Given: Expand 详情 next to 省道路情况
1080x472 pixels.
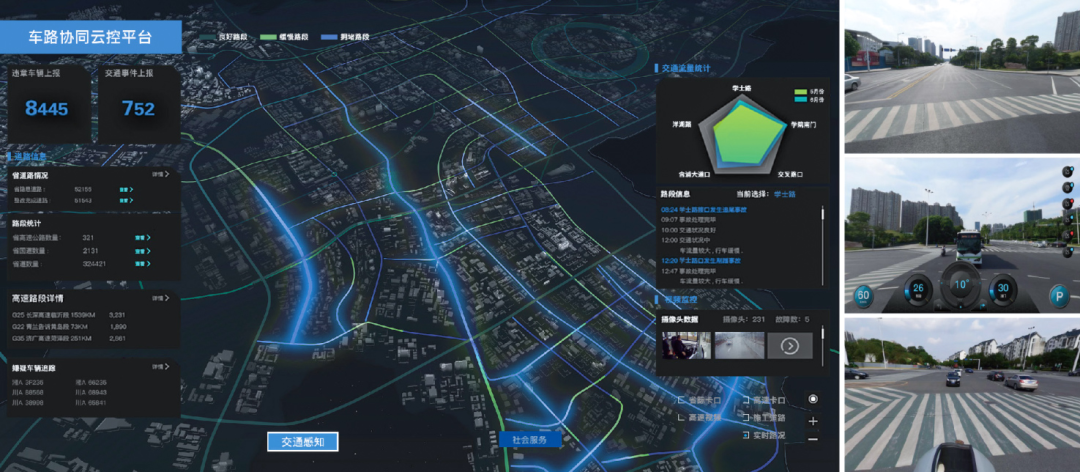Looking at the screenshot, I should point(160,173).
